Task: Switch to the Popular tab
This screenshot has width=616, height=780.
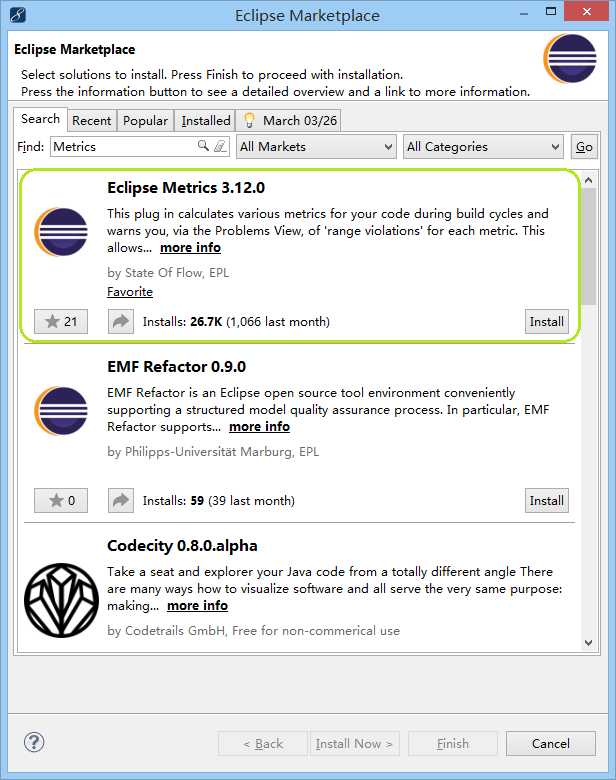Action: click(145, 120)
